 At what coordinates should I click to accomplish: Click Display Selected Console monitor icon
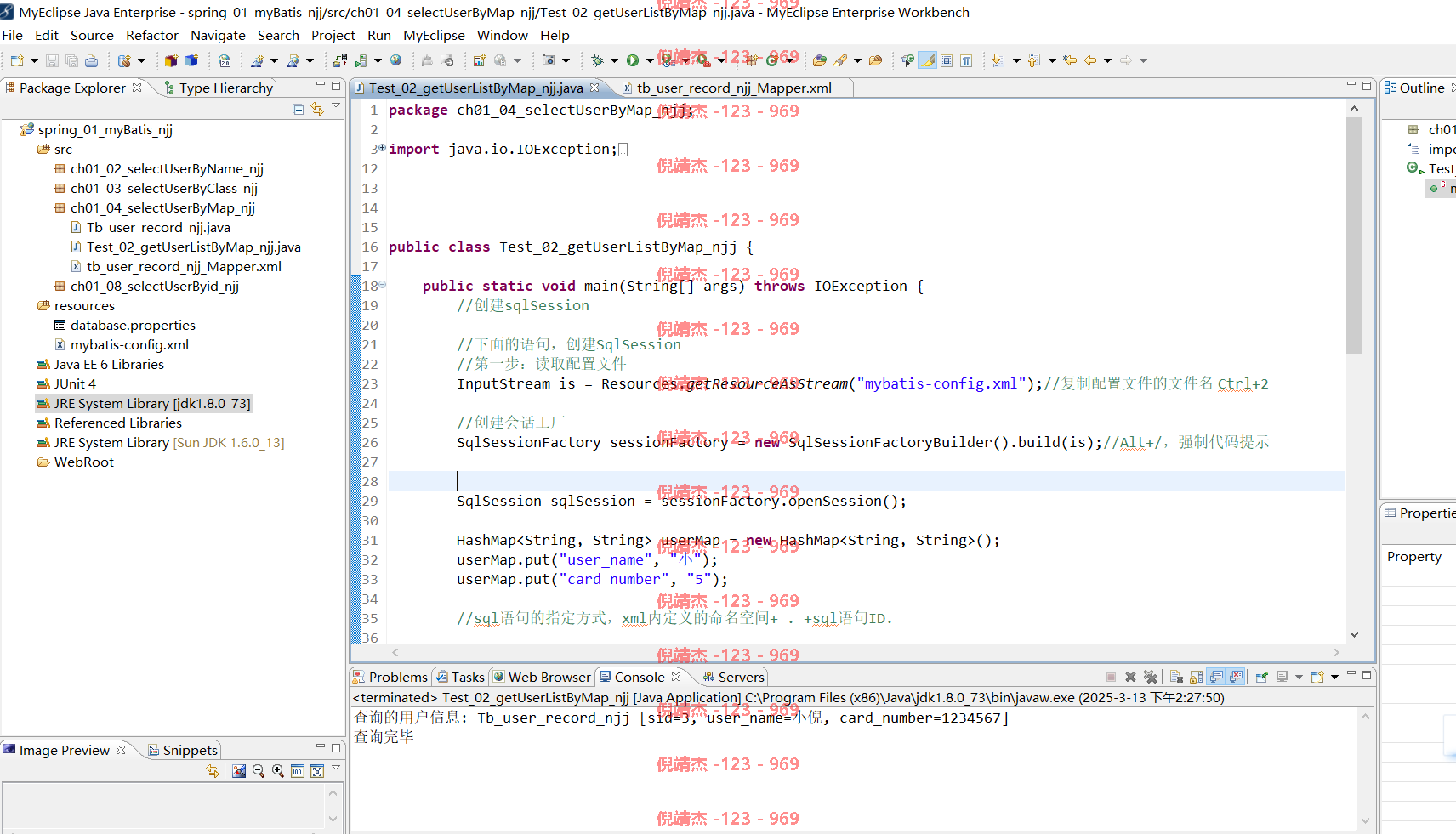(1282, 677)
